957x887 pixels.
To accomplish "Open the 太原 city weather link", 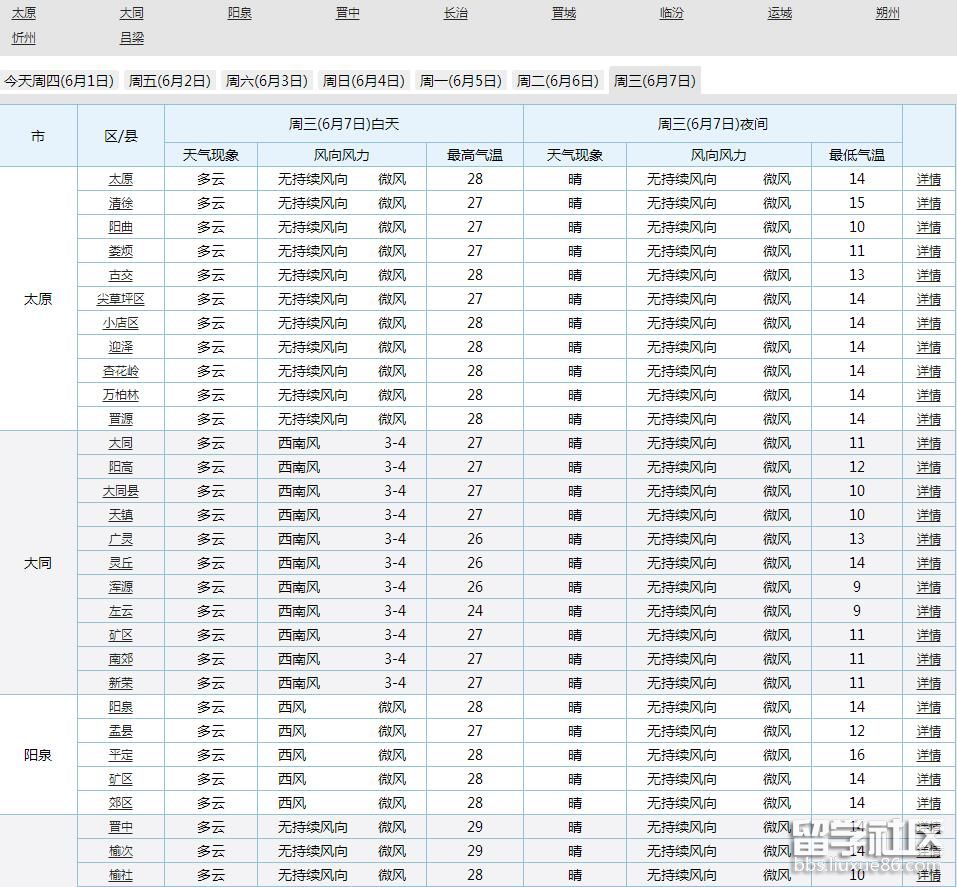I will pyautogui.click(x=23, y=14).
